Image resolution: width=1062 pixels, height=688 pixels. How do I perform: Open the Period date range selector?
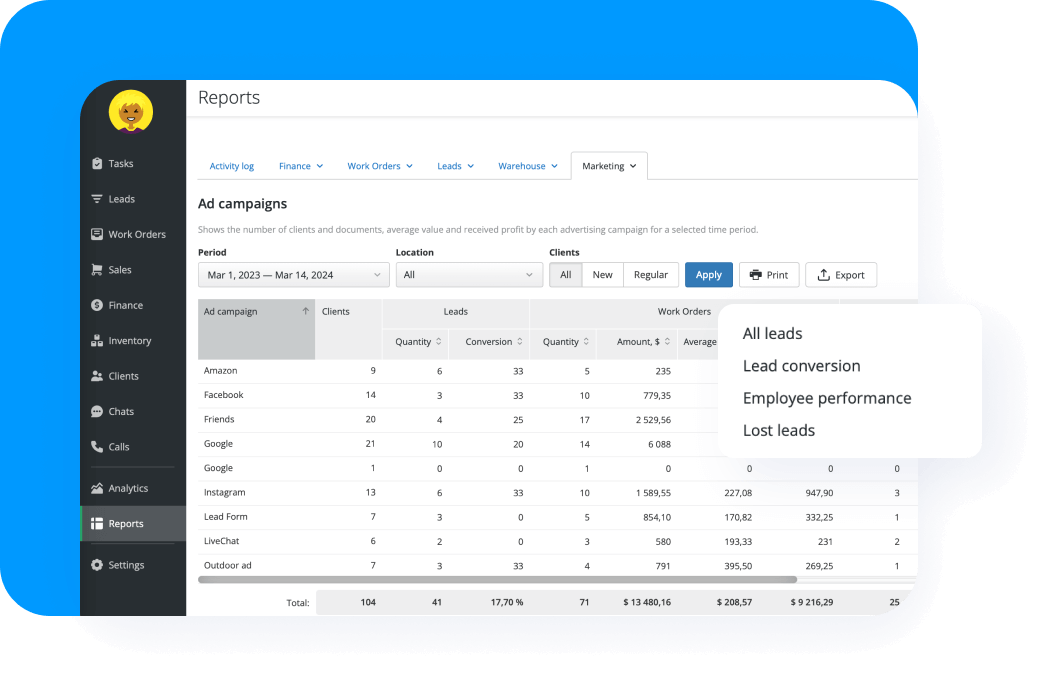(x=293, y=274)
